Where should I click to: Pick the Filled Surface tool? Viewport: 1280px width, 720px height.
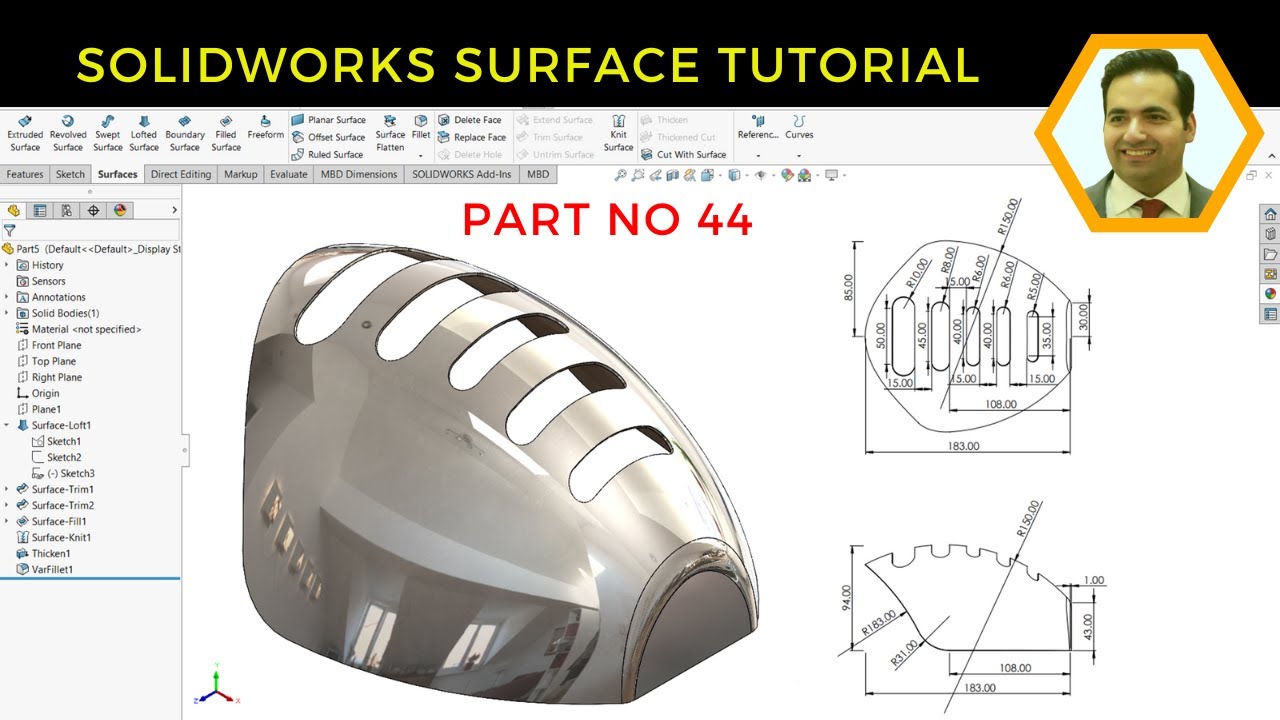(226, 134)
